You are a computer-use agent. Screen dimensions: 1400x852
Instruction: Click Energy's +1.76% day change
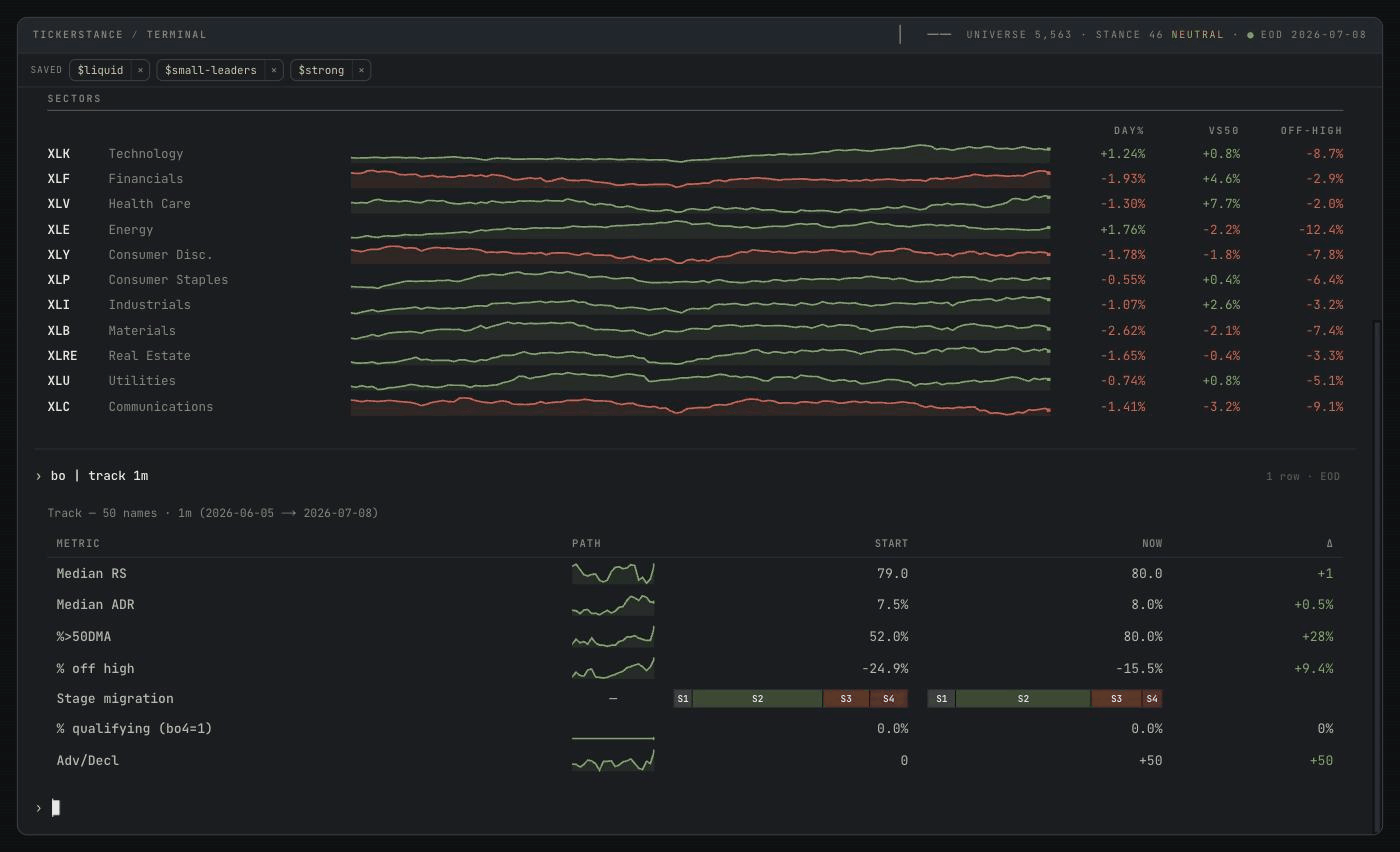click(x=1122, y=230)
